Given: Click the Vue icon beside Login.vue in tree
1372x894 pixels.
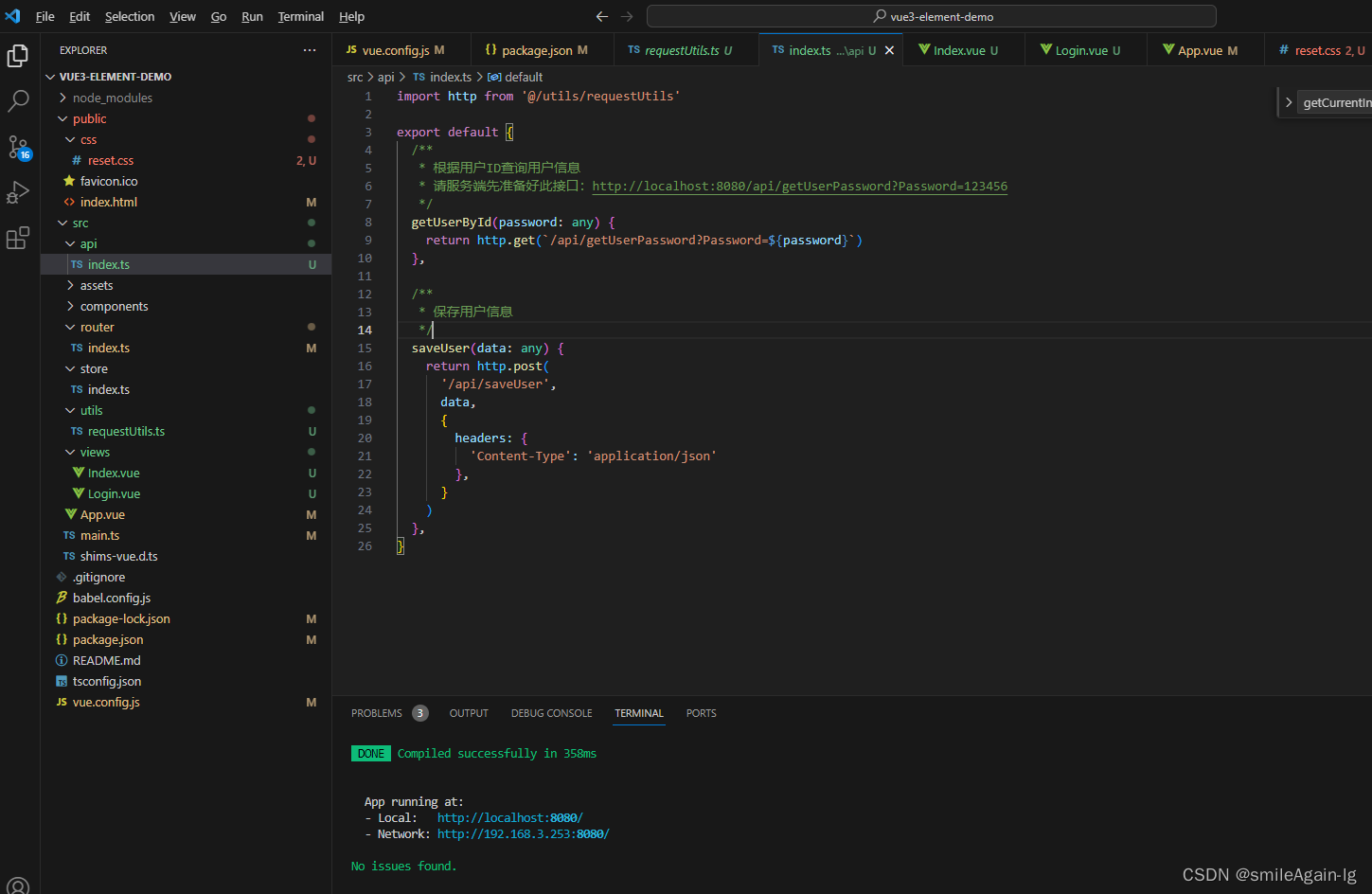Looking at the screenshot, I should pyautogui.click(x=79, y=493).
